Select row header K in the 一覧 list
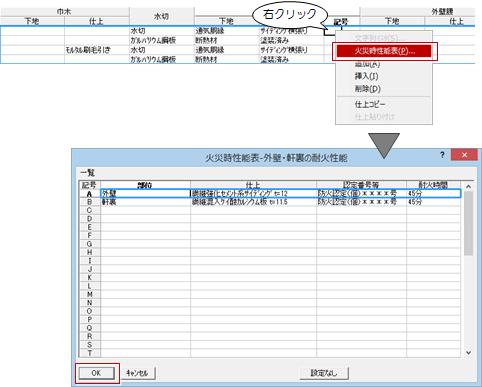The height and width of the screenshot is (387, 482). pos(89,278)
